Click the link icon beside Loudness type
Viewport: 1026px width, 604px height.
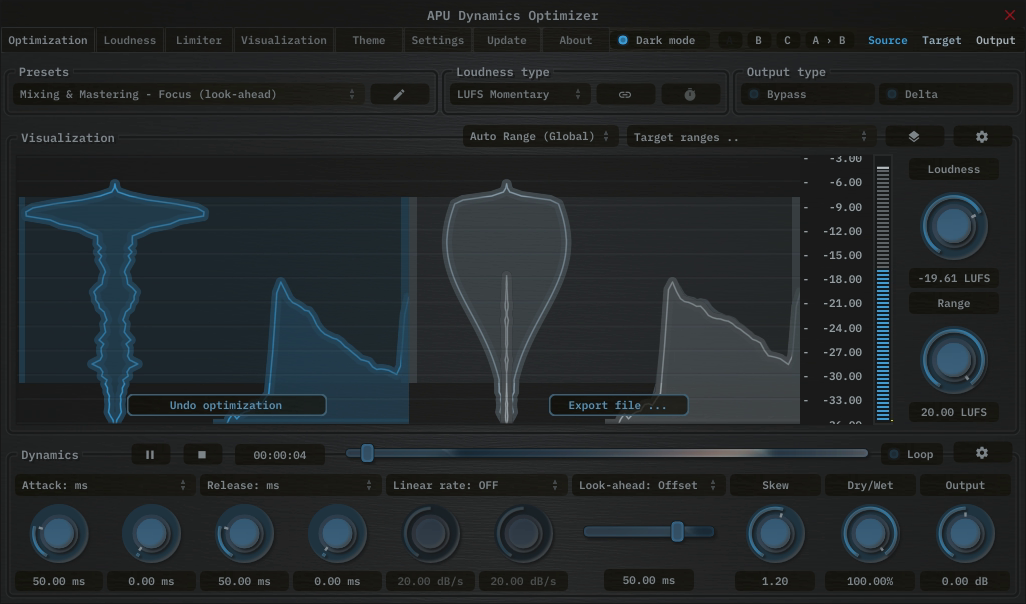tap(625, 94)
